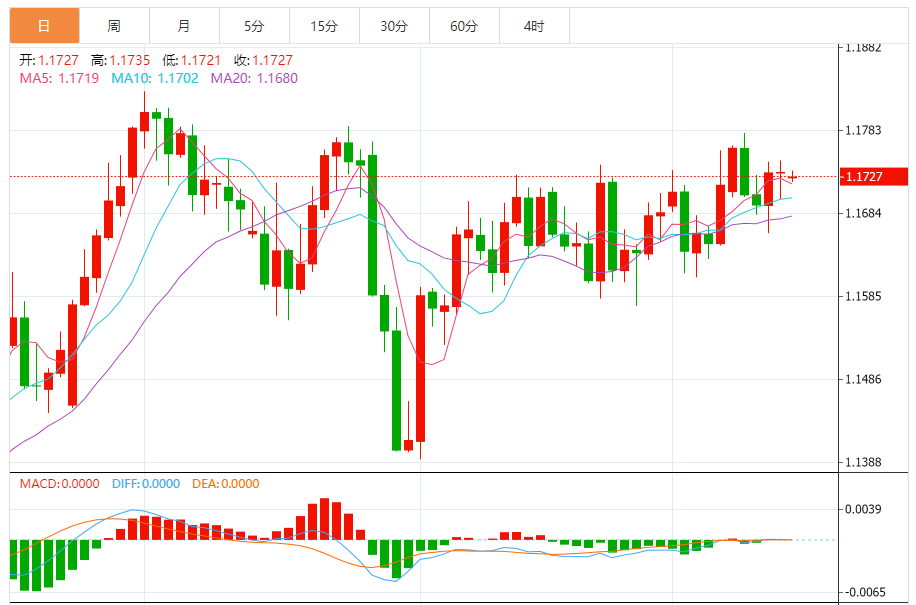Click the 1.1486 price axis label

(863, 379)
